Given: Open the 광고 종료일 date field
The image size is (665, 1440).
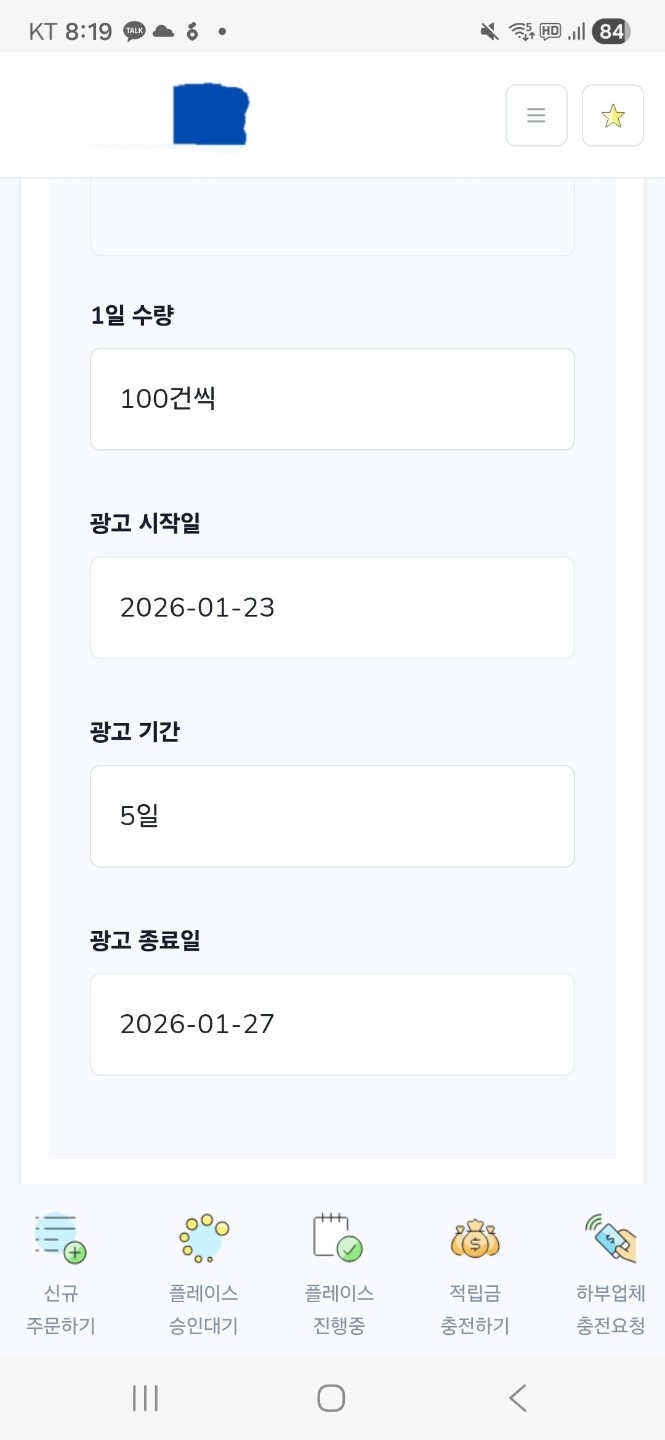Looking at the screenshot, I should 332,1024.
